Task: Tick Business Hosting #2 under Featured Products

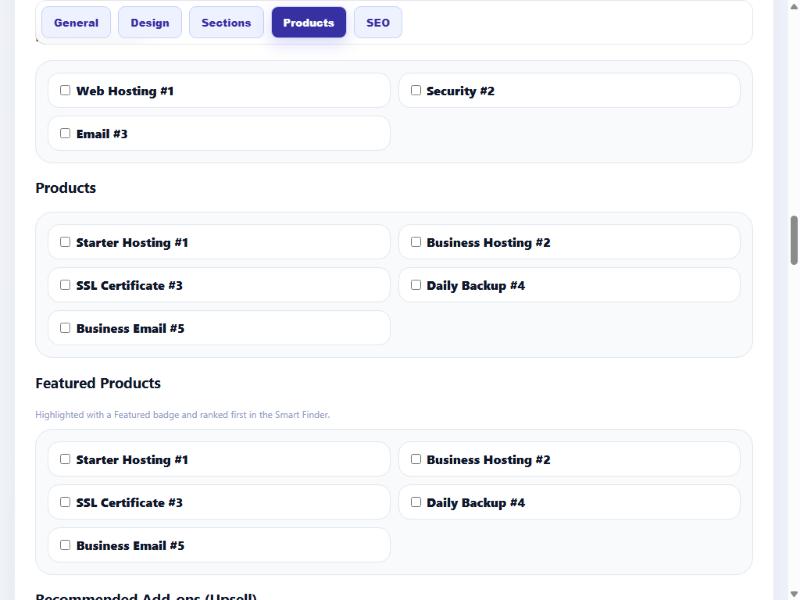Action: point(416,459)
